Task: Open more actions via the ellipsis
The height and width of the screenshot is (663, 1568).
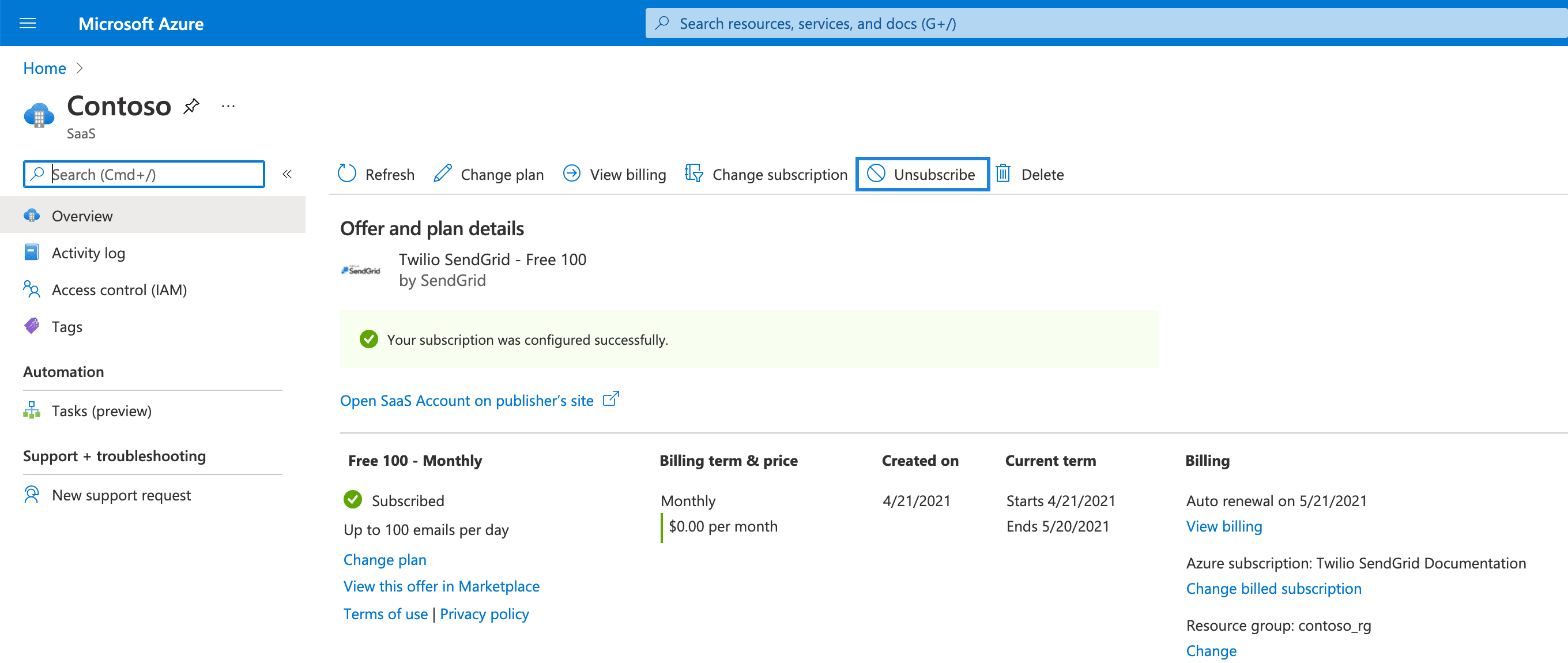Action: click(x=228, y=105)
